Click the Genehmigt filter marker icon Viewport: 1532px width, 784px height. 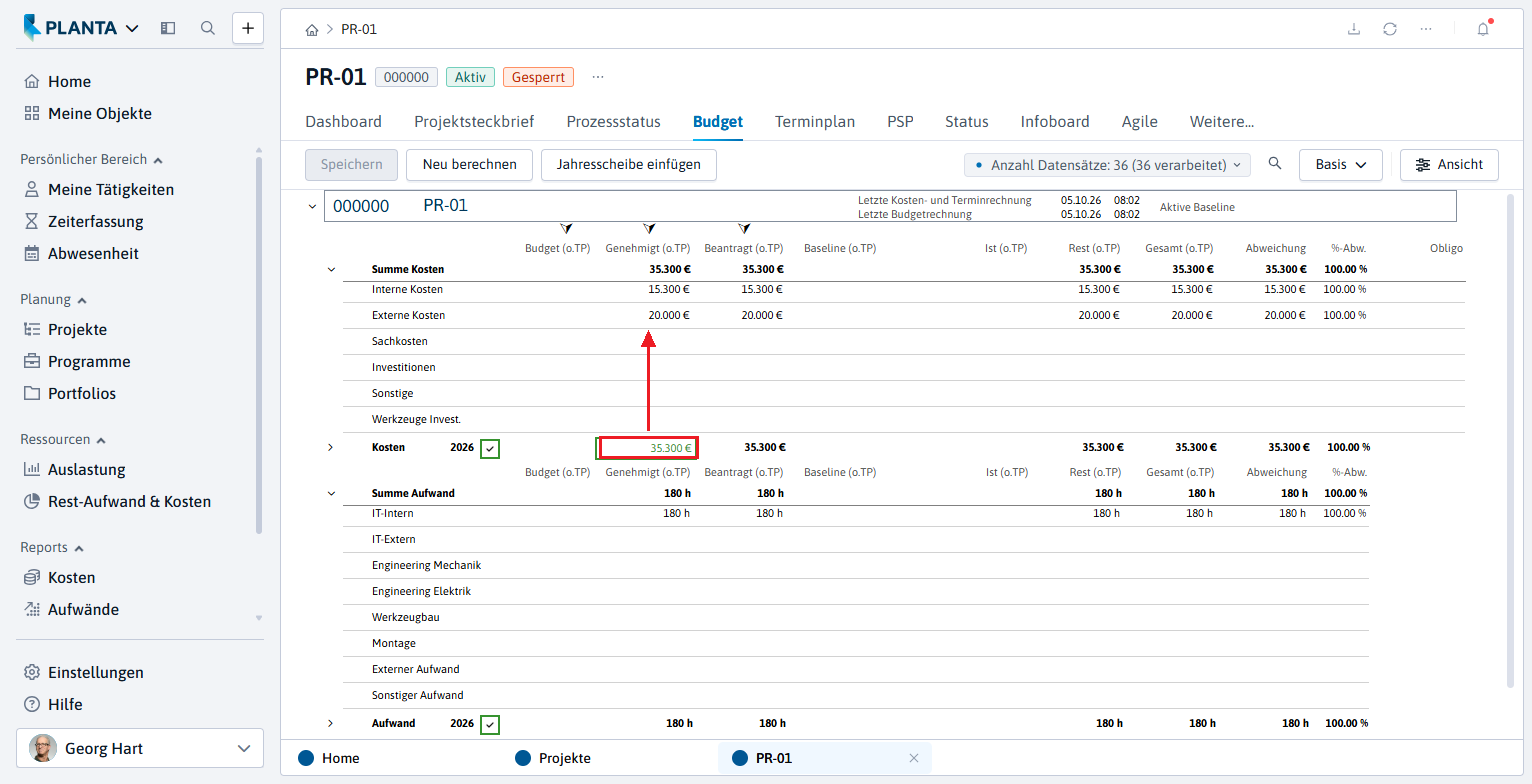click(649, 229)
